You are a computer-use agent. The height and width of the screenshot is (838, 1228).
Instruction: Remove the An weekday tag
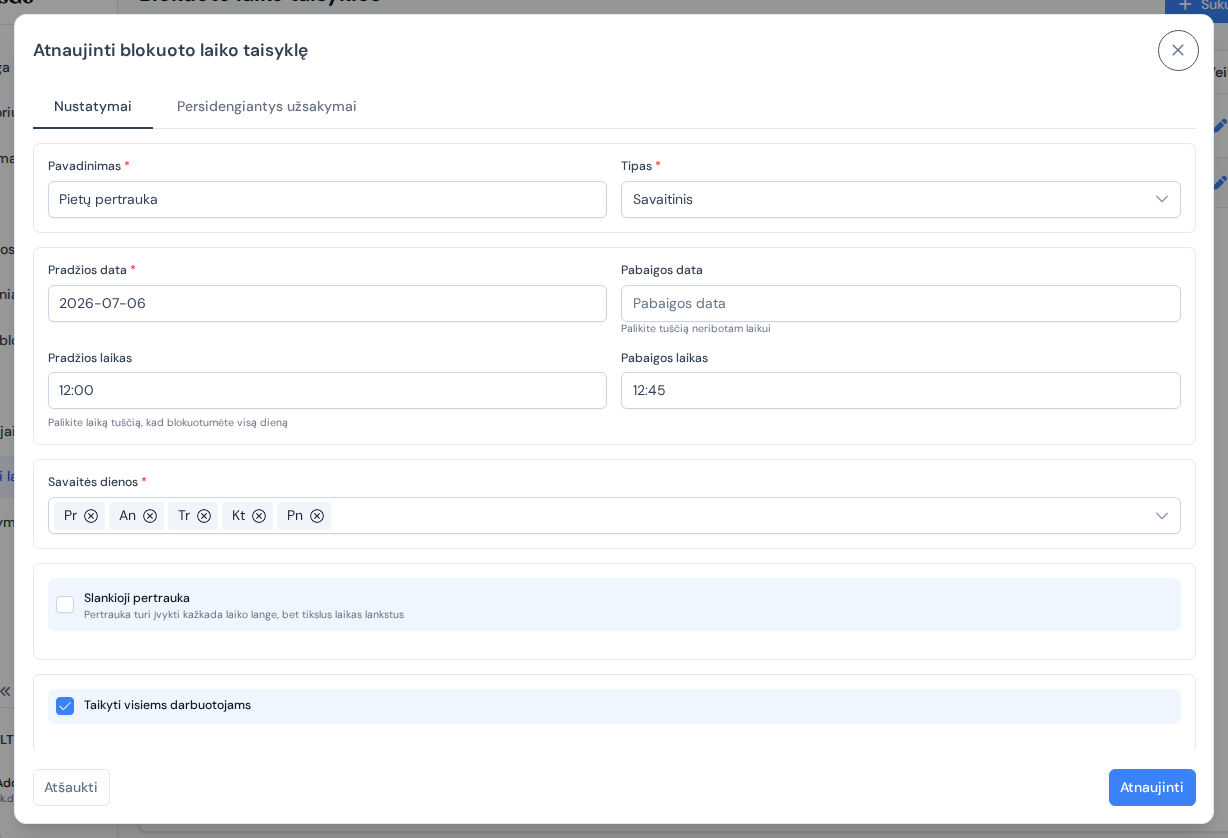pyautogui.click(x=150, y=516)
